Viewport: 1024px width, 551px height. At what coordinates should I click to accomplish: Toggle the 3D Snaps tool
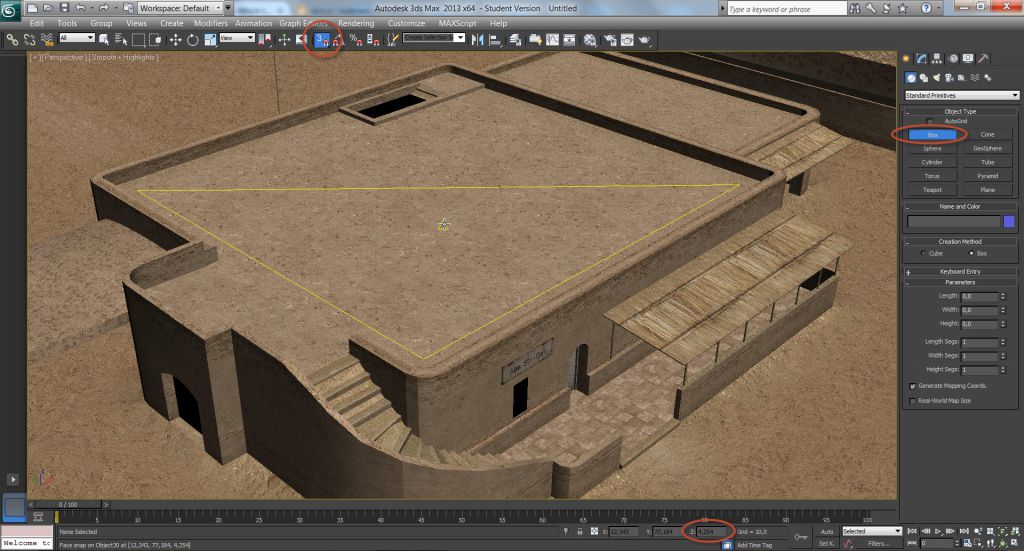pos(320,40)
